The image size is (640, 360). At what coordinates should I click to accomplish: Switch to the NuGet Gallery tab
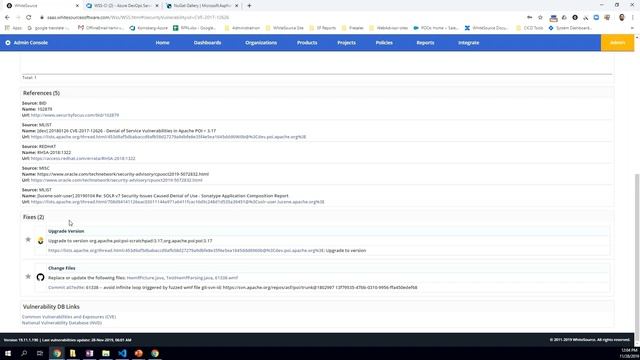coord(201,6)
